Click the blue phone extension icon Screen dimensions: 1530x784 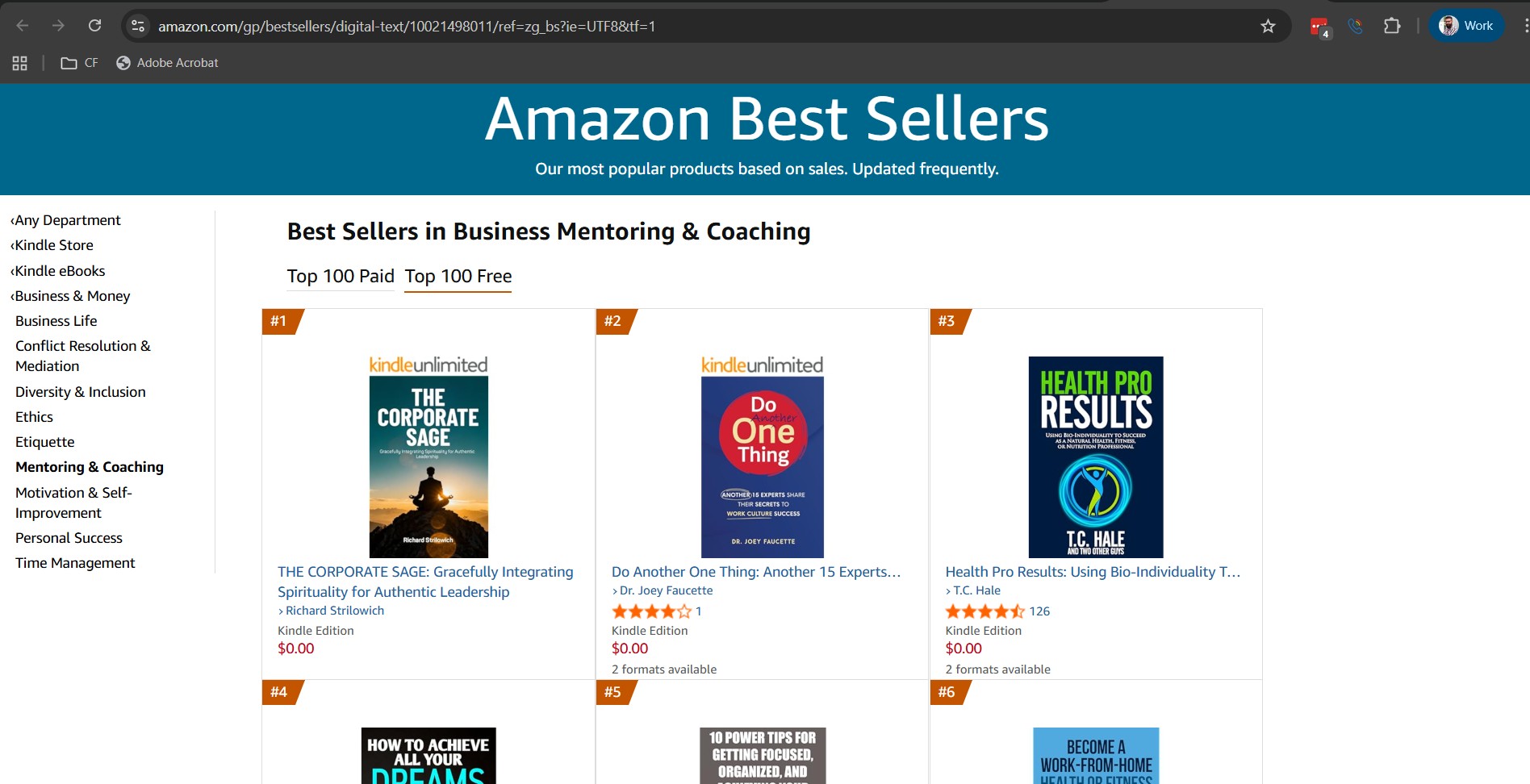(x=1356, y=26)
